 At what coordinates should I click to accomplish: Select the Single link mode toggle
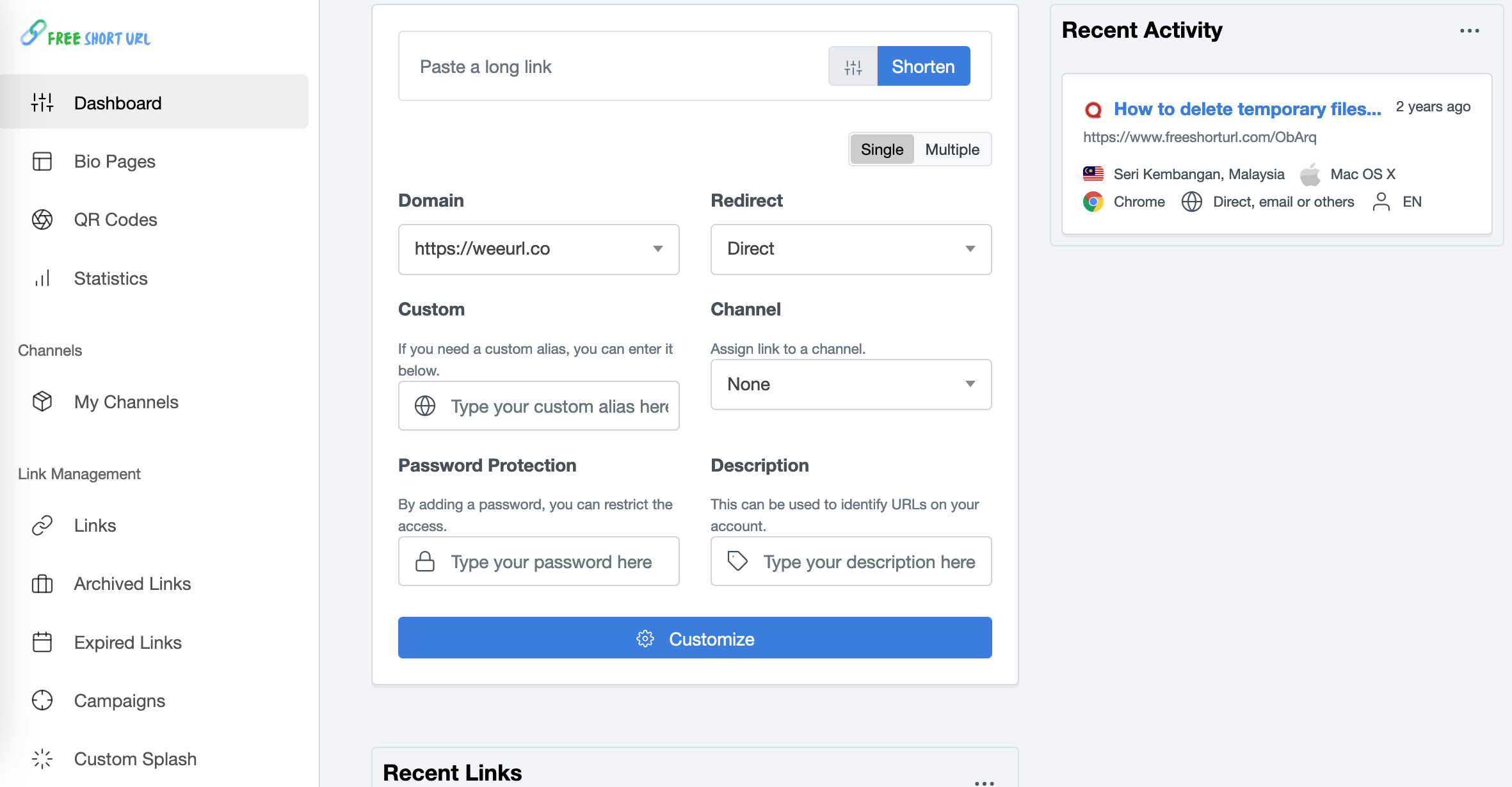(x=881, y=150)
